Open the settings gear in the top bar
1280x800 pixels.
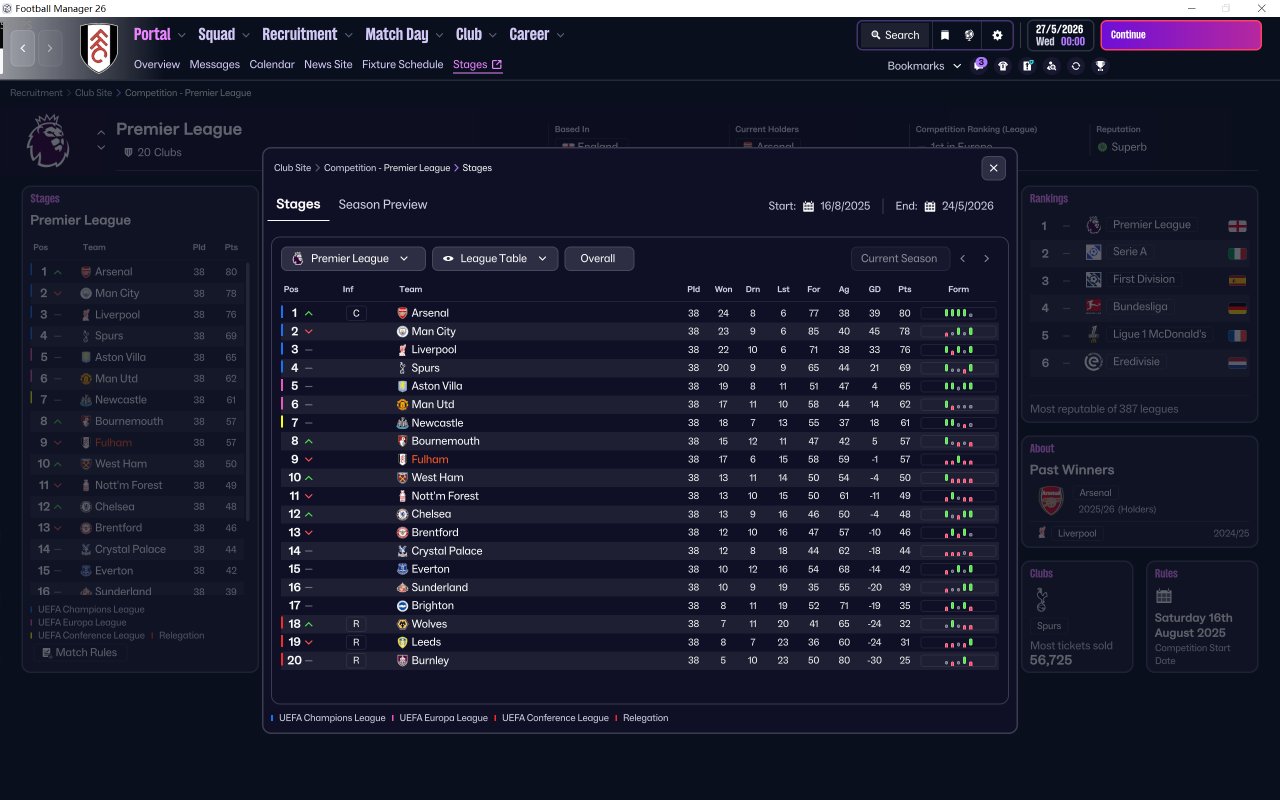tap(997, 35)
